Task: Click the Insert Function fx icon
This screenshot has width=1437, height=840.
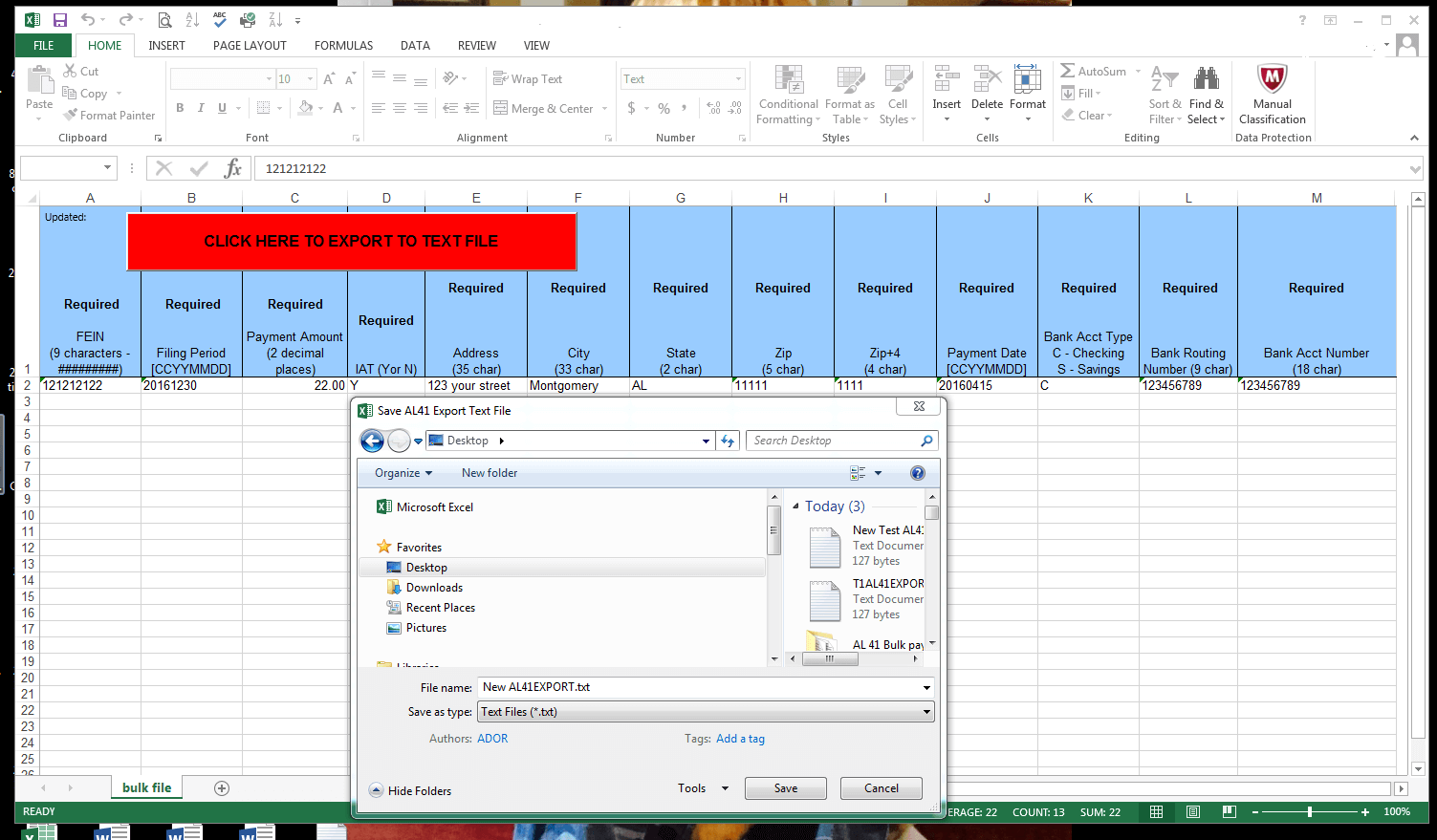Action: [232, 169]
